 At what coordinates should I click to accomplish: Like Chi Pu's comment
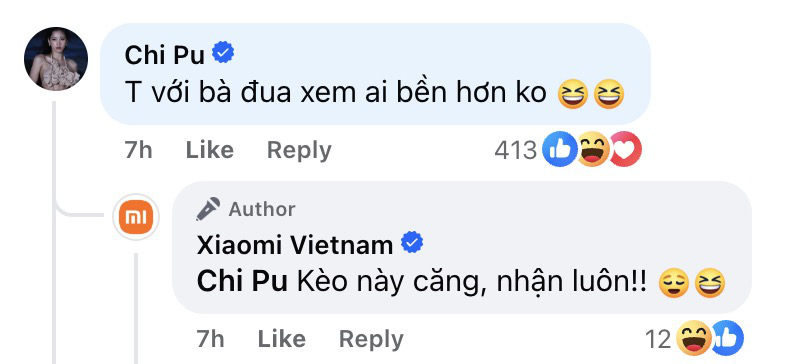210,150
